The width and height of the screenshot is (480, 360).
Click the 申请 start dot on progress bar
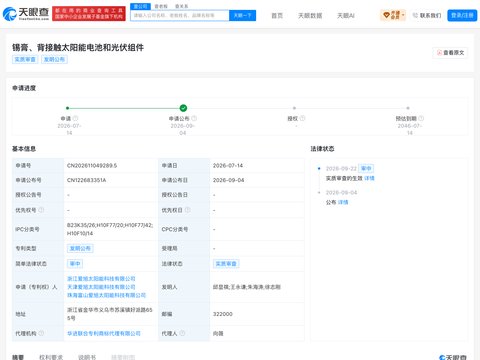[67, 108]
